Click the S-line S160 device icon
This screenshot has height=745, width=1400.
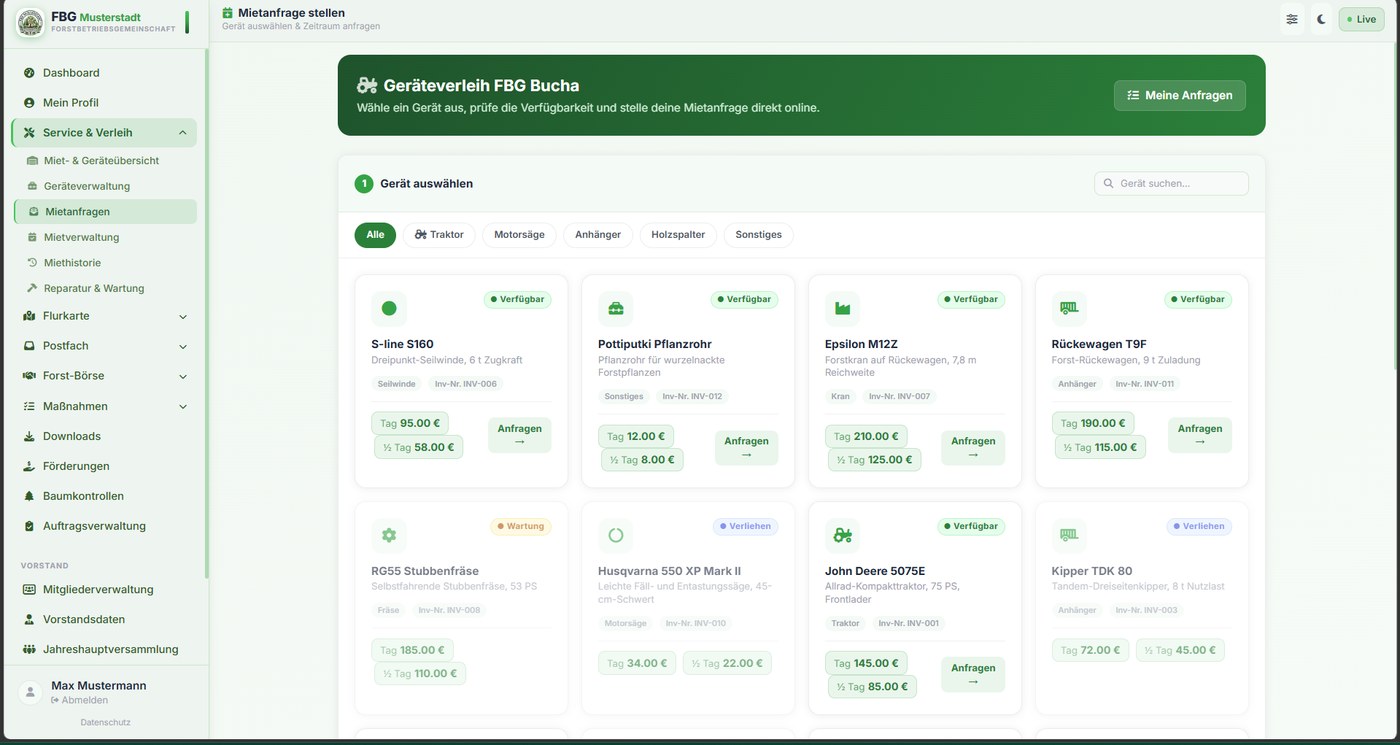(389, 308)
